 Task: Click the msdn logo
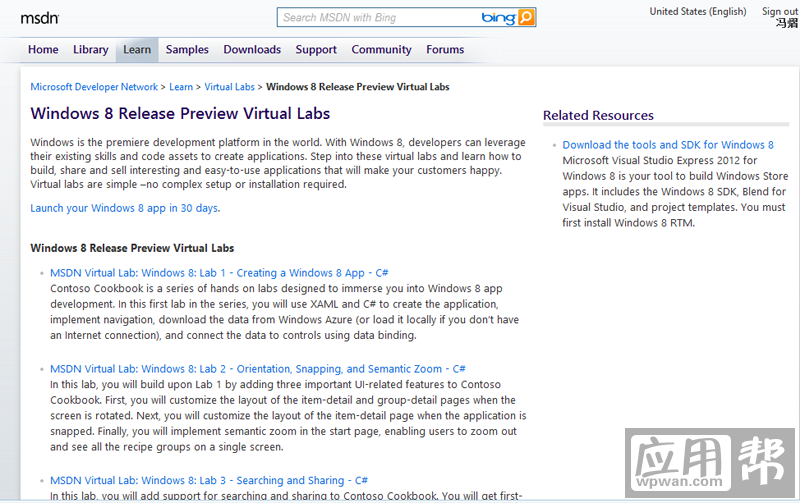click(40, 18)
